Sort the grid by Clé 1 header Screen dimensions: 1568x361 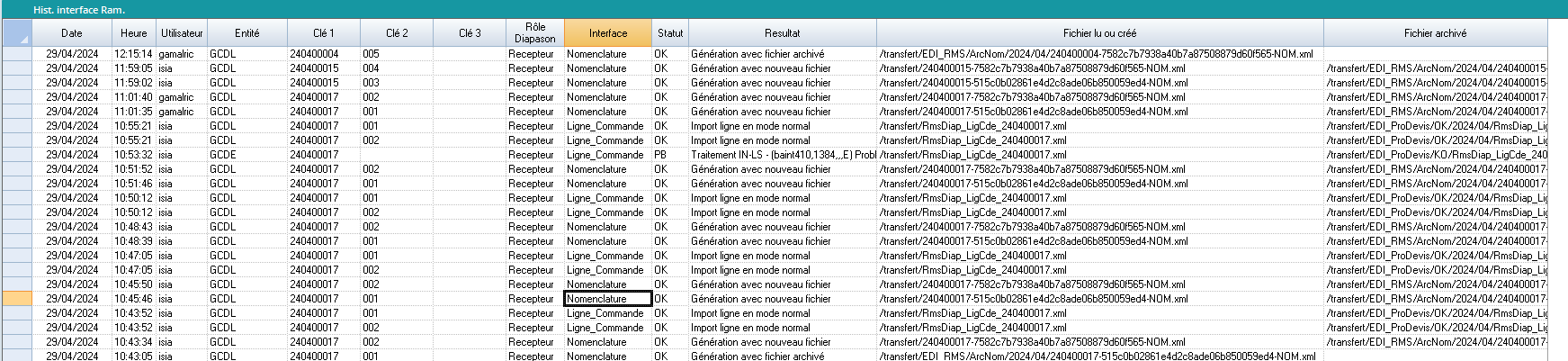coord(323,33)
